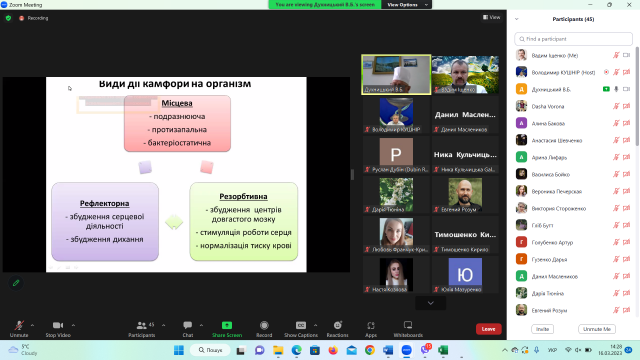
Task: Click Task View icon on the taskbar
Action: click(x=241, y=350)
